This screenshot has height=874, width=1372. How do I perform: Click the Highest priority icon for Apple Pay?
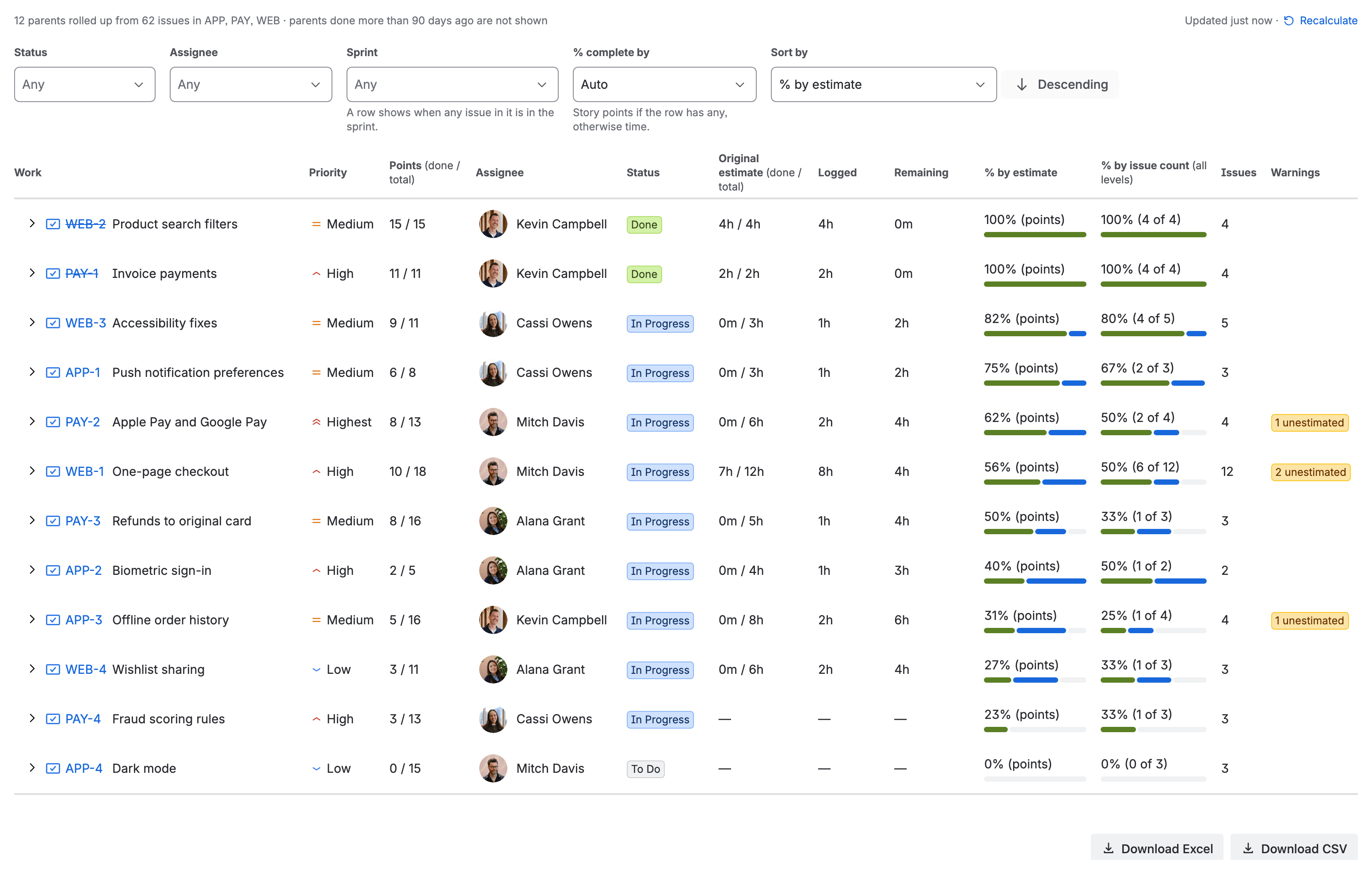tap(316, 422)
